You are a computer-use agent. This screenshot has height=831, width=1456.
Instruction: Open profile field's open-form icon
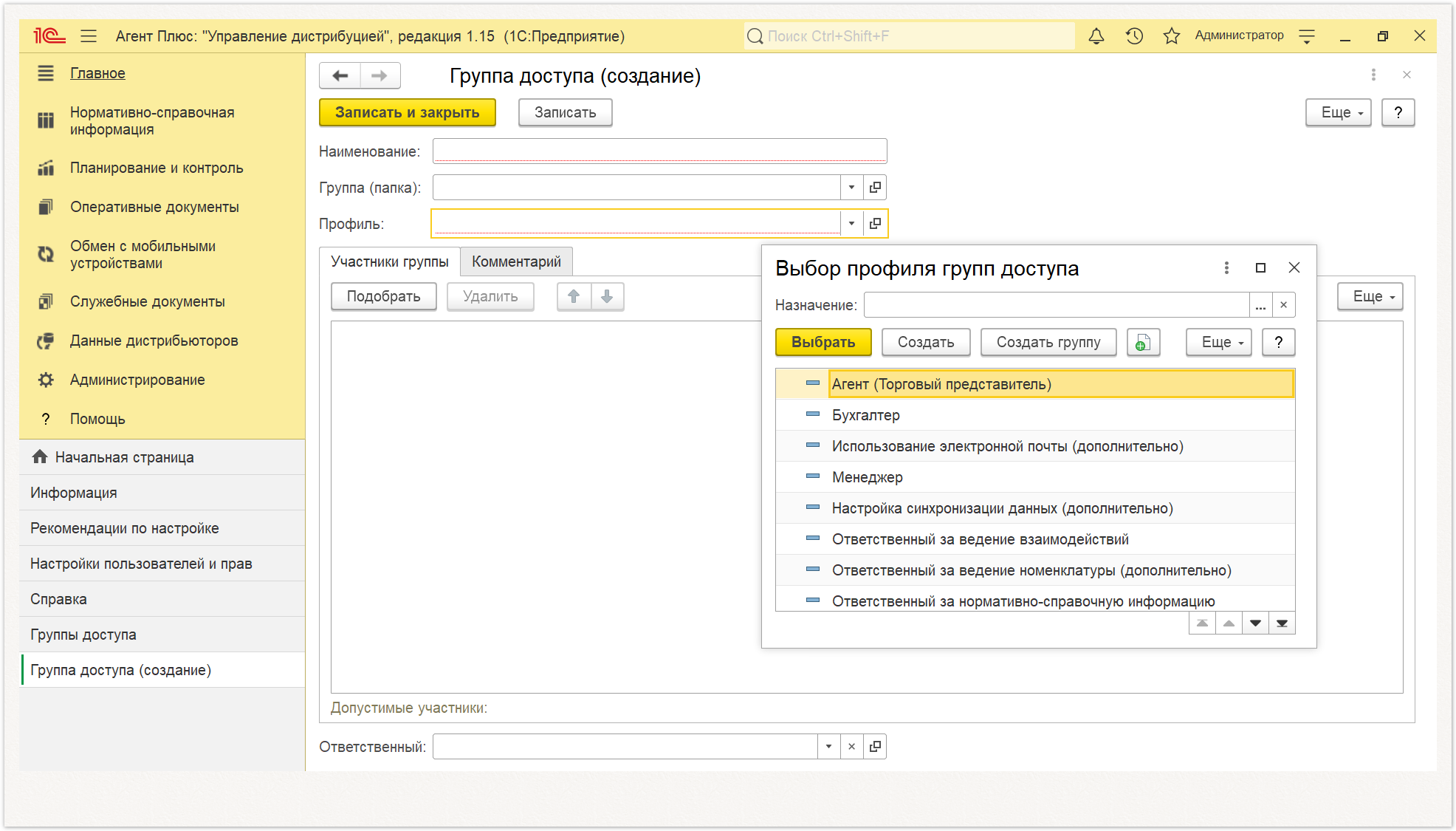875,223
